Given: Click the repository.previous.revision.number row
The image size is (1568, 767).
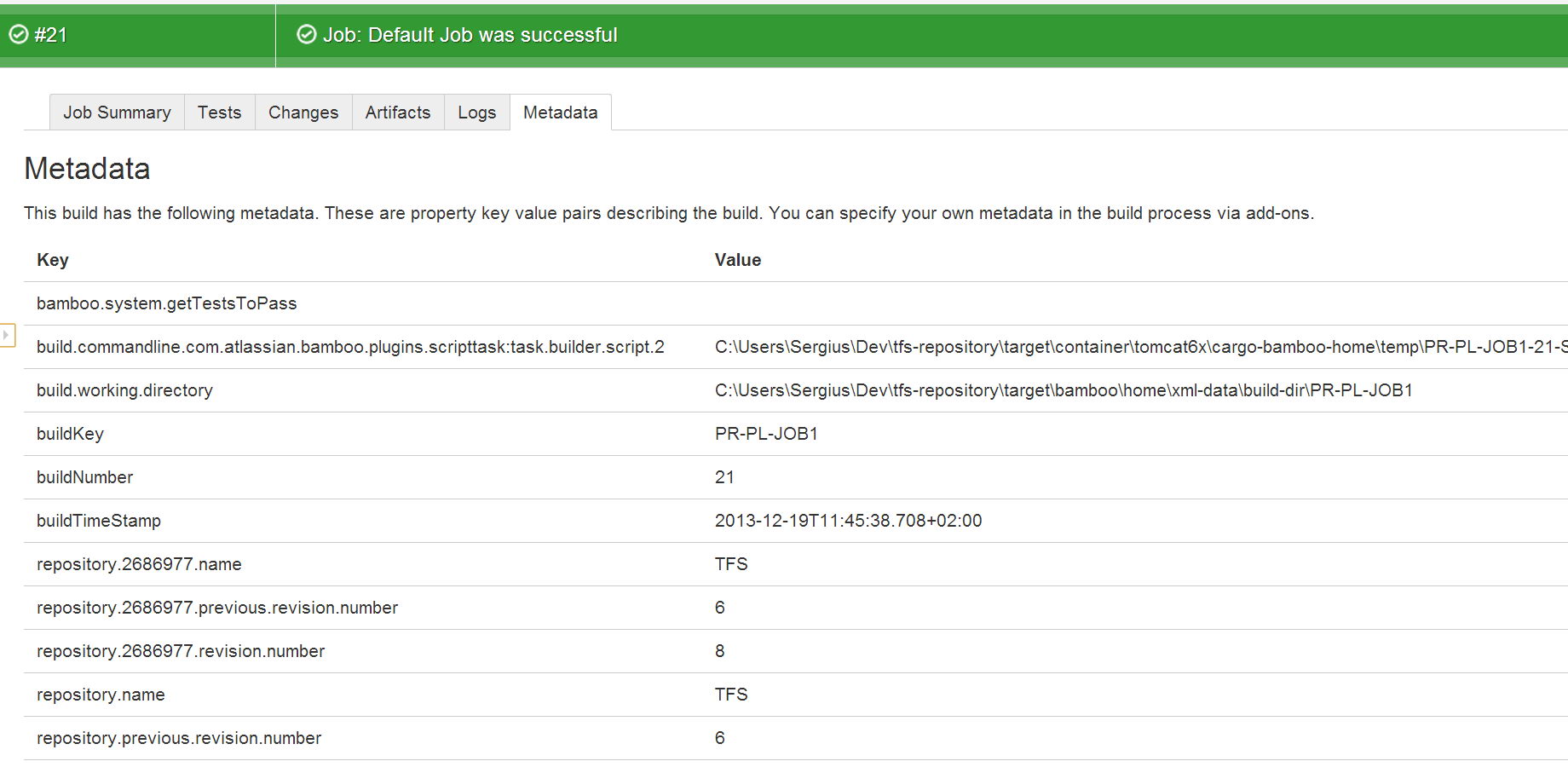Looking at the screenshot, I should 796,738.
